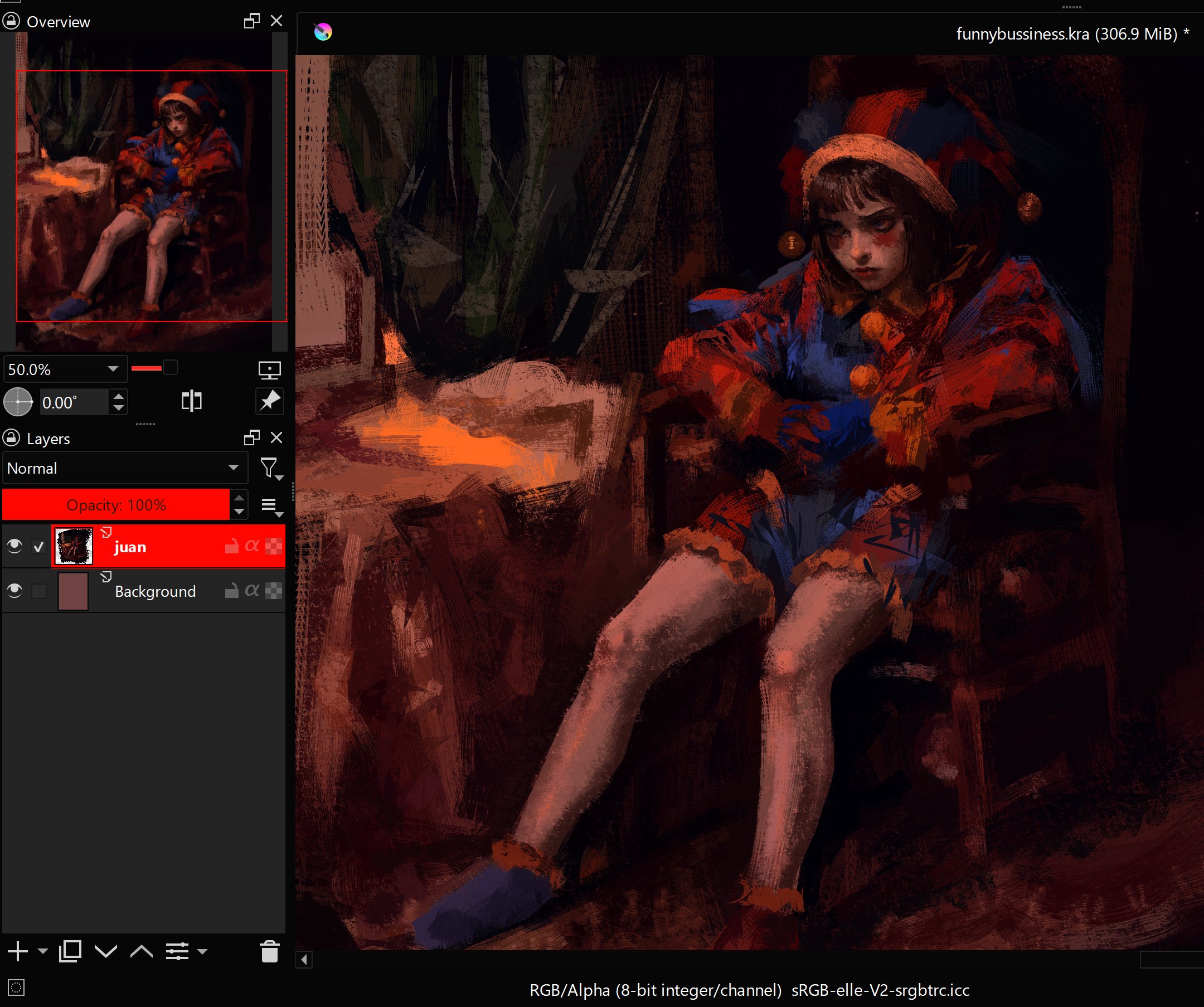Toggle inherit alpha on the Background layer

pos(253,590)
